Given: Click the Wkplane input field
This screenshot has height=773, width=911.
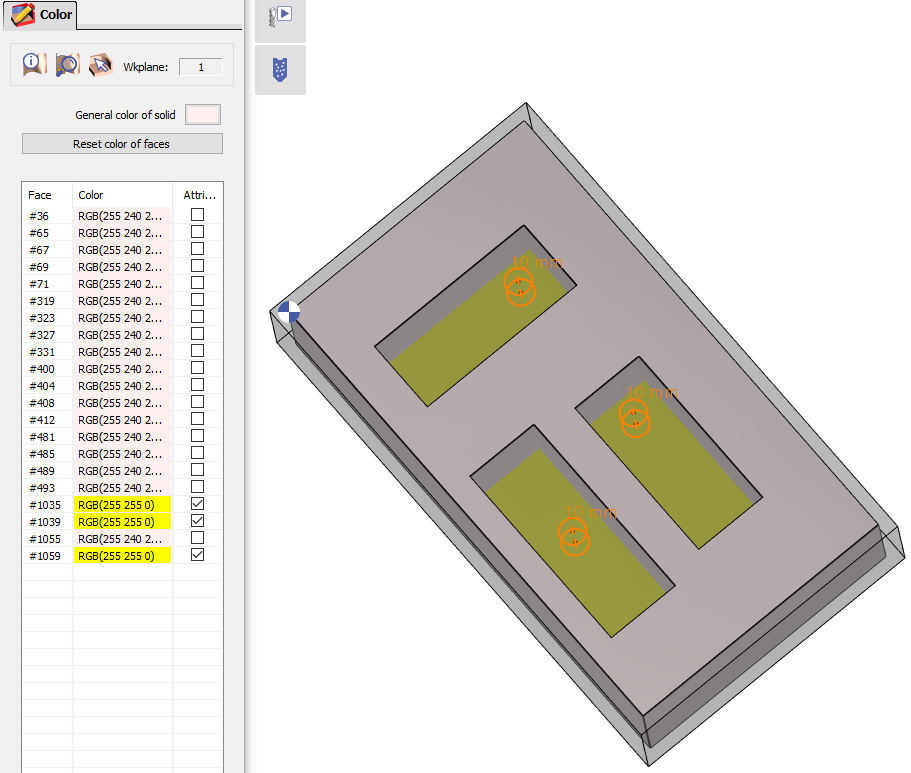Looking at the screenshot, I should (x=200, y=67).
